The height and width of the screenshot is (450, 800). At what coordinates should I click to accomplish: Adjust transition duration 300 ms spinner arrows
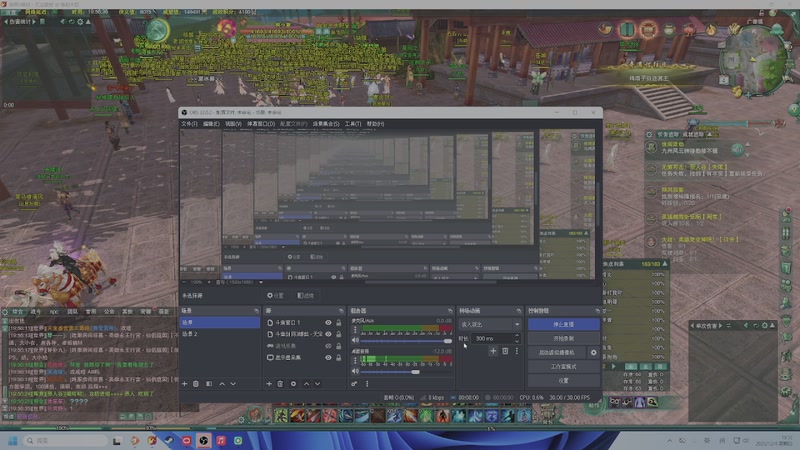click(517, 338)
